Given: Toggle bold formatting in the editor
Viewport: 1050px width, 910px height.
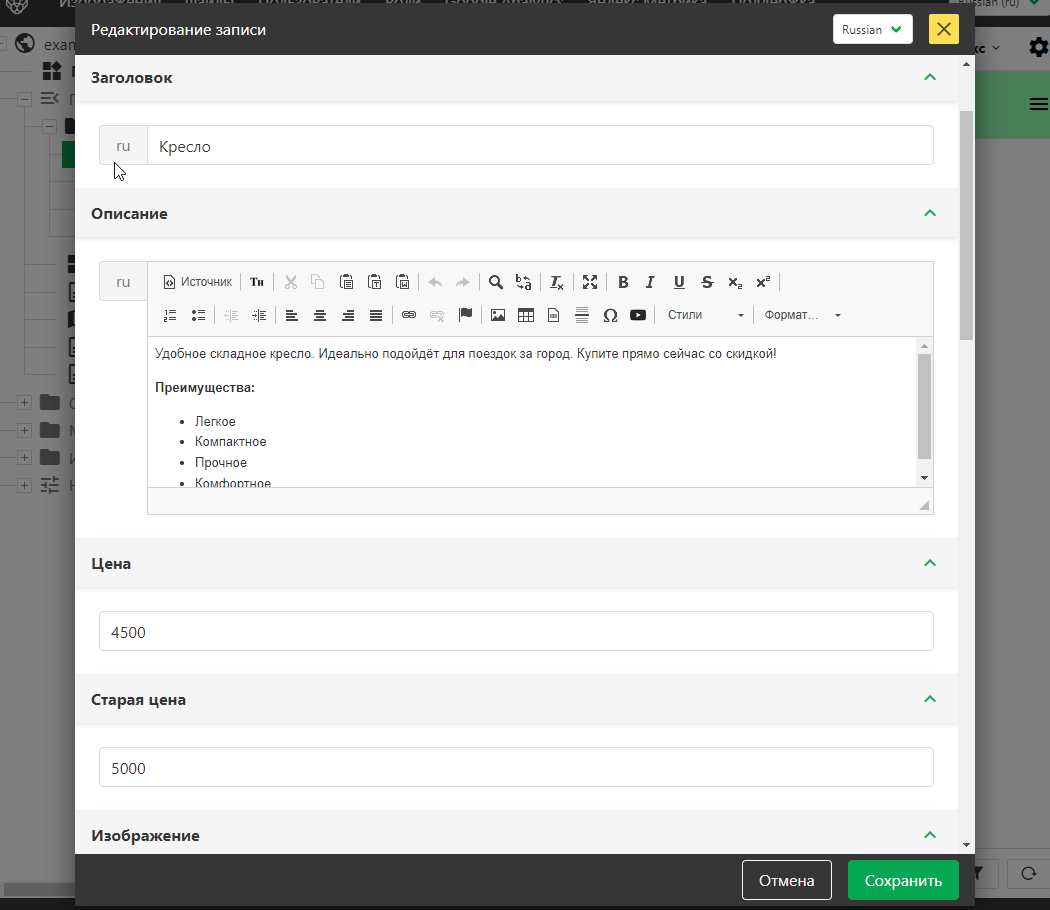Looking at the screenshot, I should [x=623, y=282].
